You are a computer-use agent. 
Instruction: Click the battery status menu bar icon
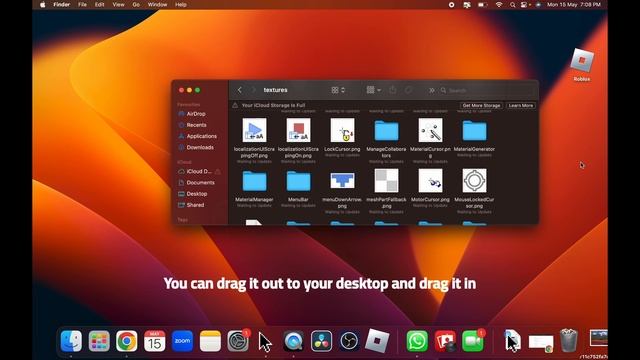click(483, 5)
